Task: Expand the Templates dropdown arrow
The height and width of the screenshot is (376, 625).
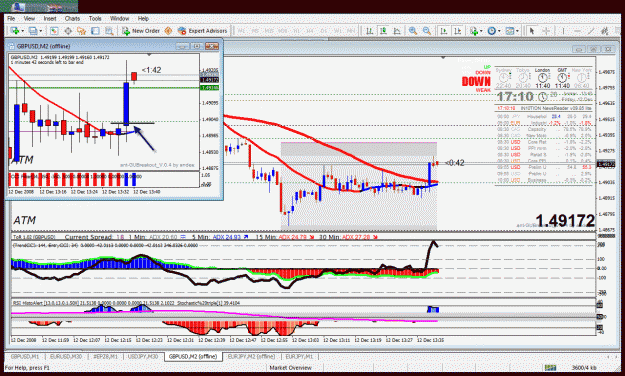Action: tap(517, 31)
